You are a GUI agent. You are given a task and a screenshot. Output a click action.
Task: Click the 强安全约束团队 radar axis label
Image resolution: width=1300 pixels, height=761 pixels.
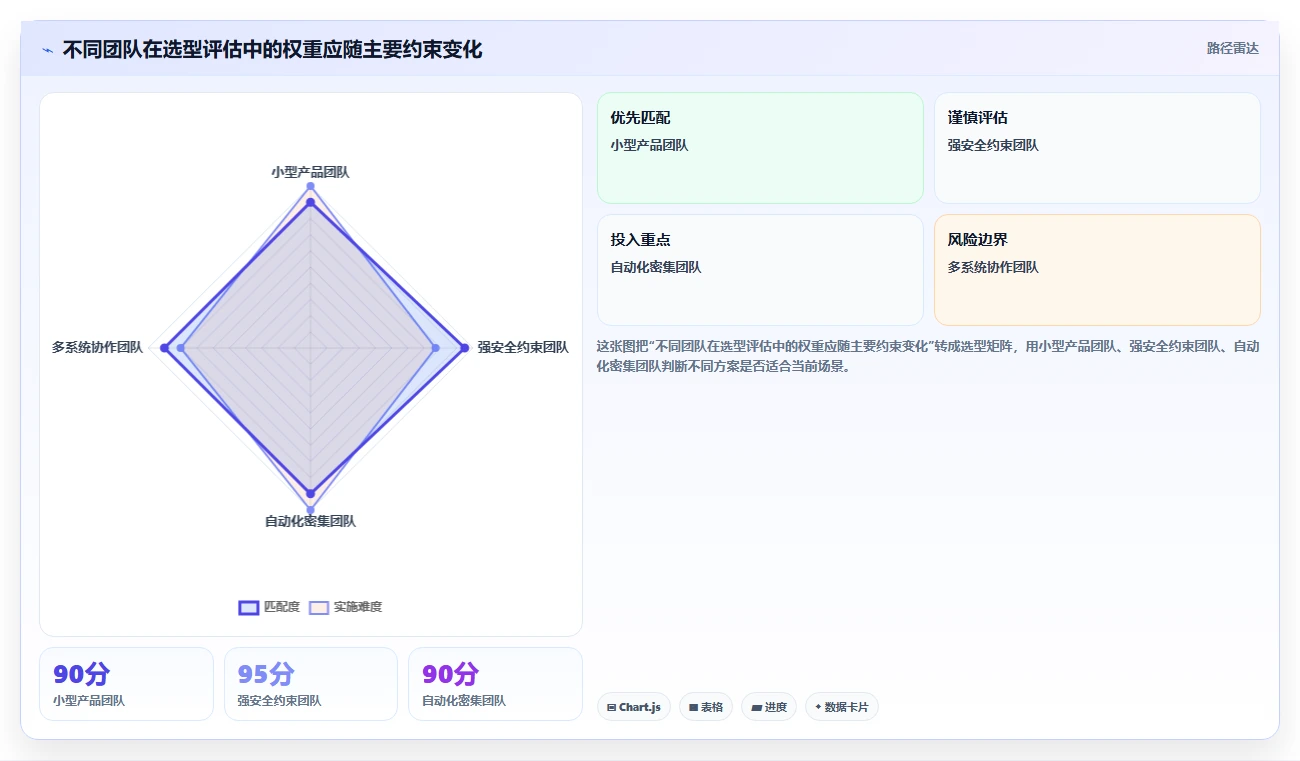523,347
